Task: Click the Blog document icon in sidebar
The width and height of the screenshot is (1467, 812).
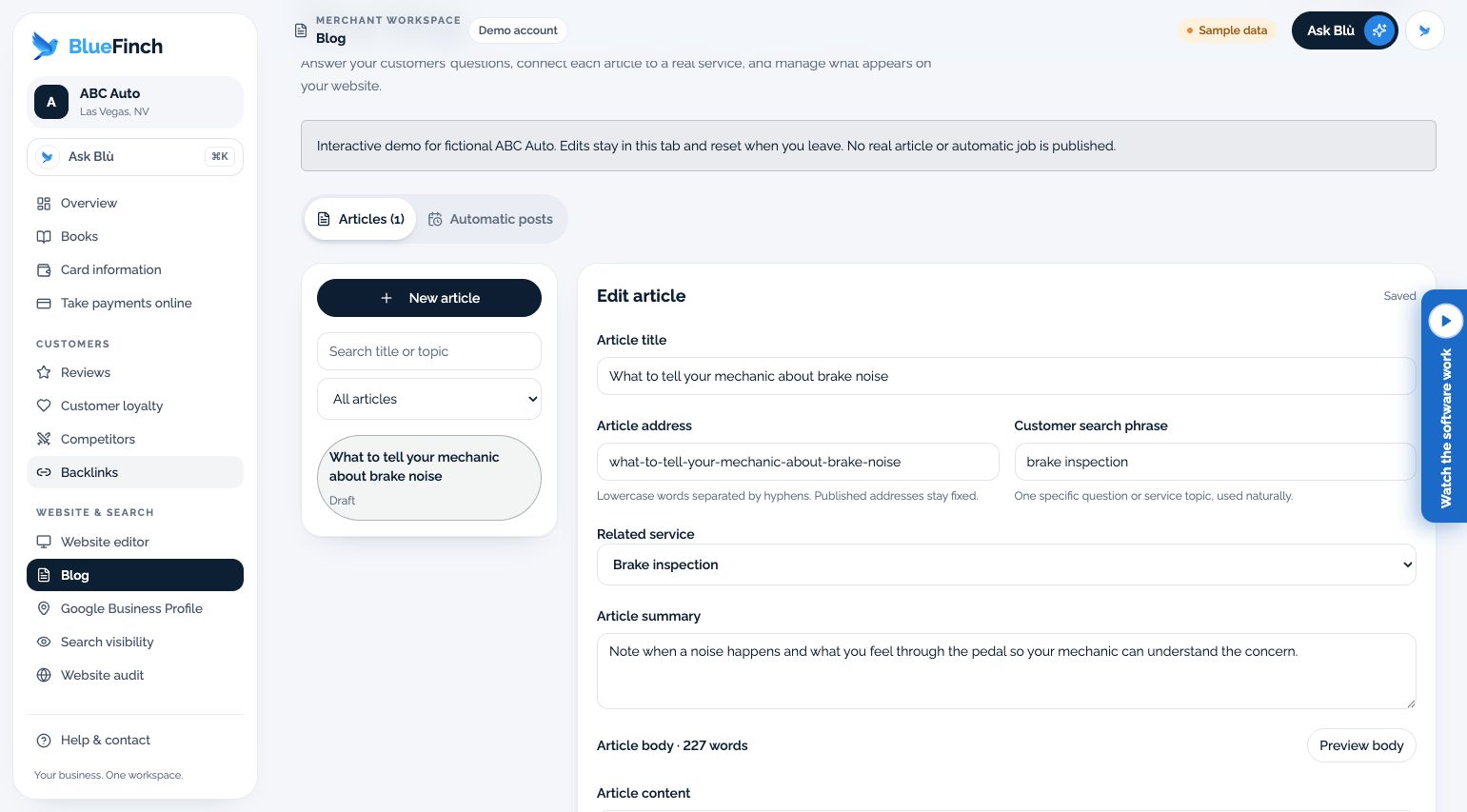Action: click(x=44, y=575)
